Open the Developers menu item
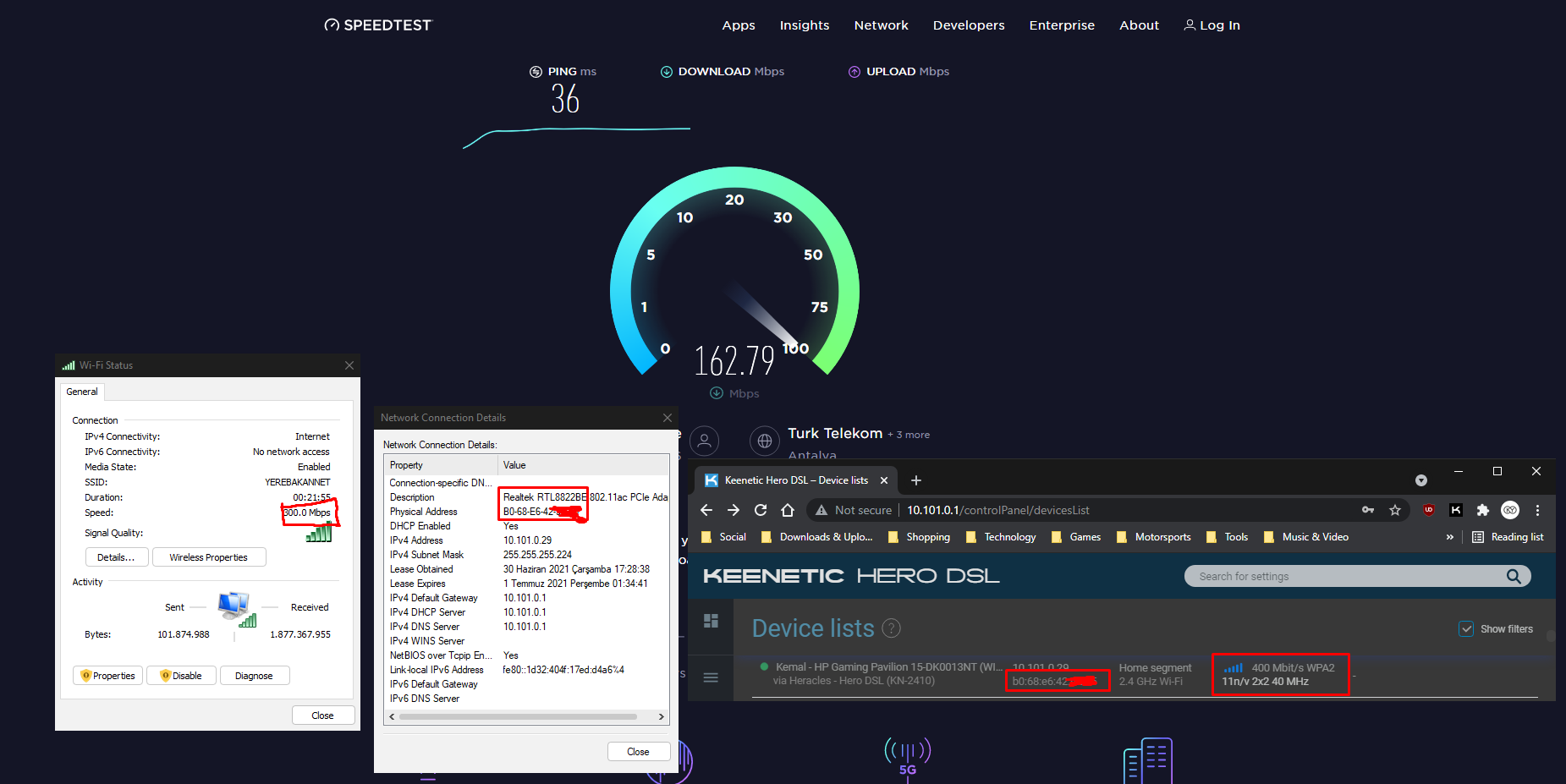Screen dimensions: 1566x784 coord(969,25)
